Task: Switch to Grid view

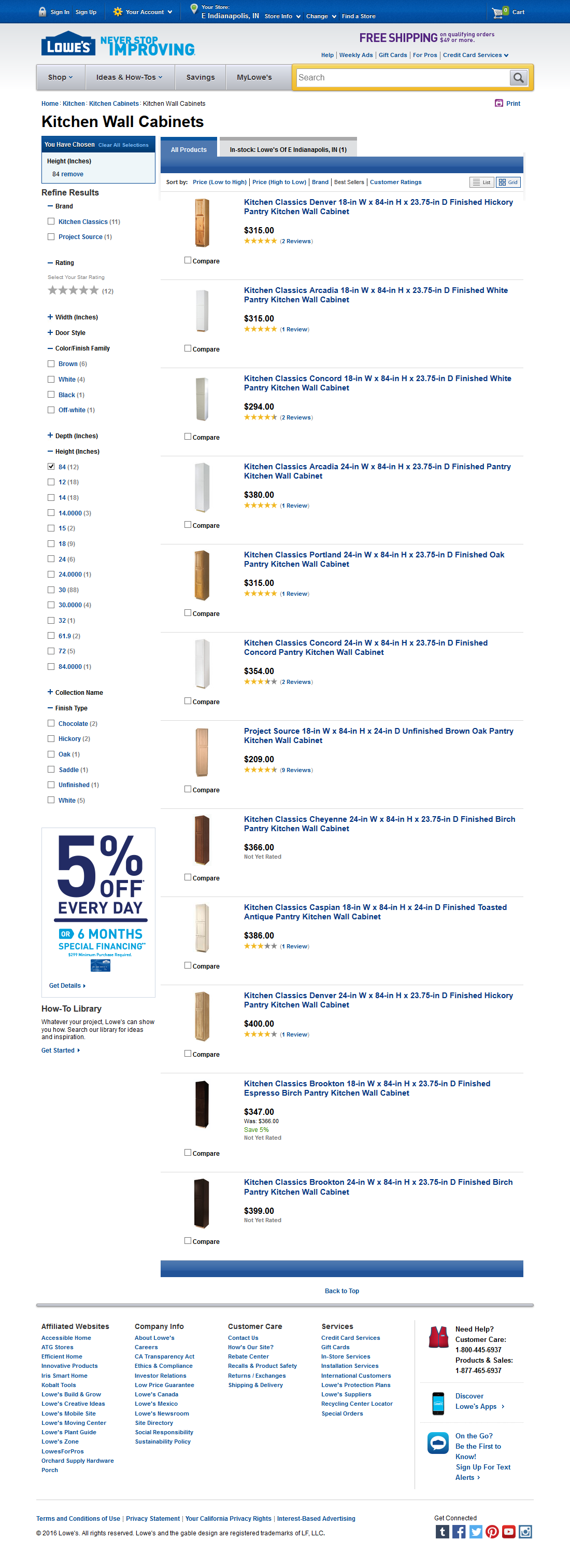Action: [x=508, y=182]
